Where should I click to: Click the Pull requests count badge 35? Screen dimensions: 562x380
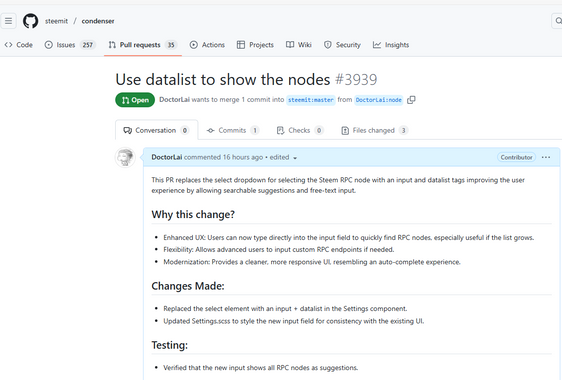171,45
